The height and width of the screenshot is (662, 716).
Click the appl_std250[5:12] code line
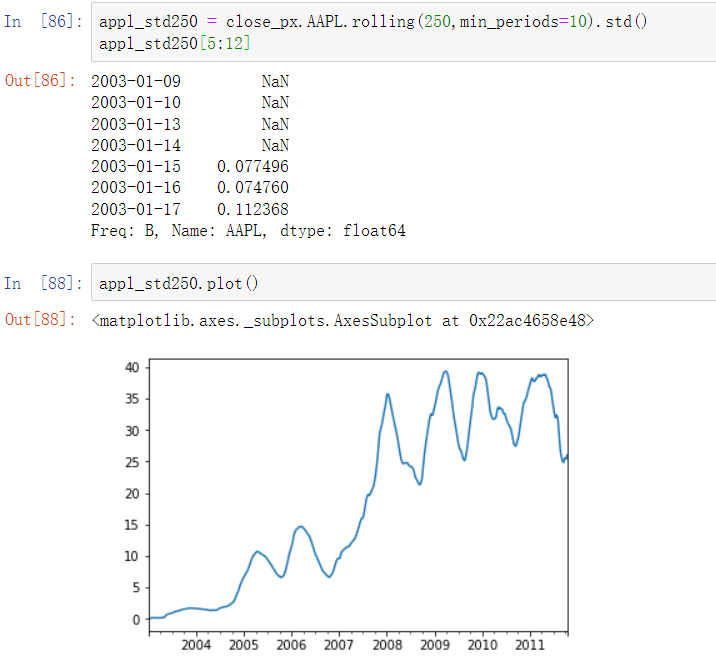(174, 43)
